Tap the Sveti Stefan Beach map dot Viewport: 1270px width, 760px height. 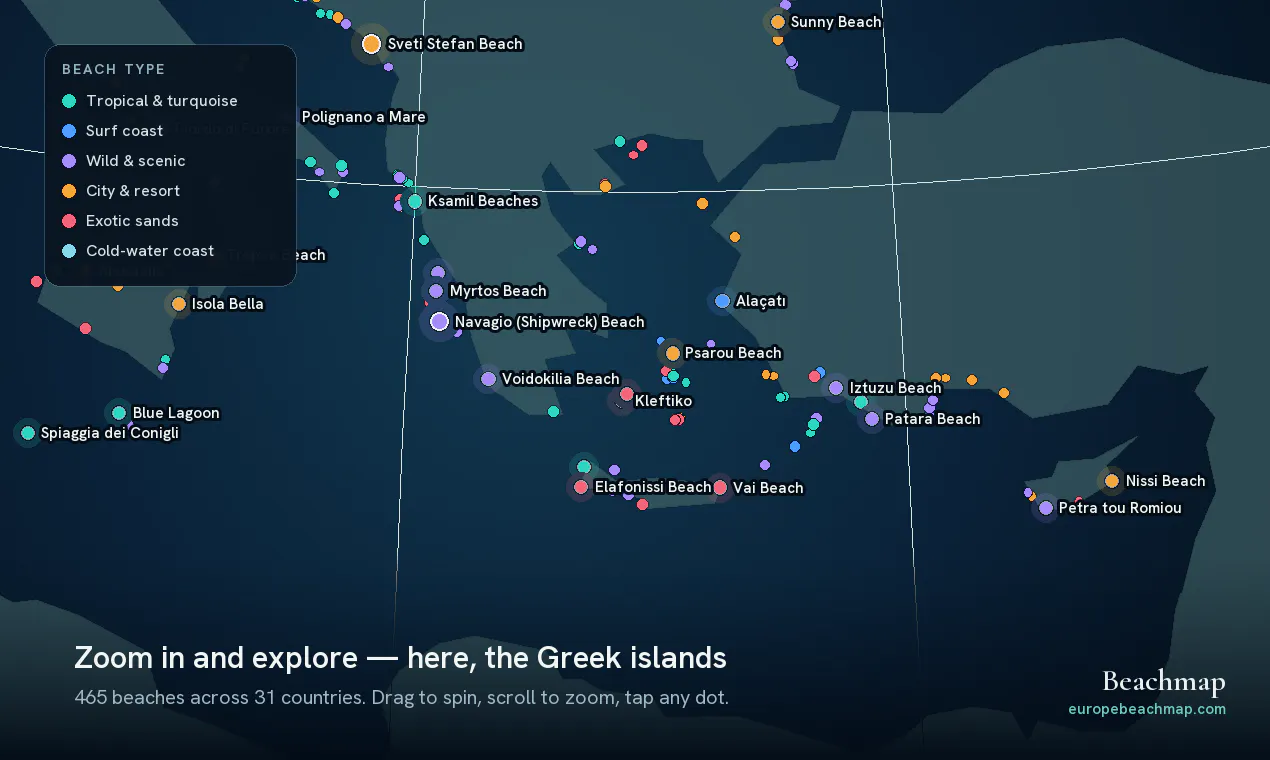point(371,44)
